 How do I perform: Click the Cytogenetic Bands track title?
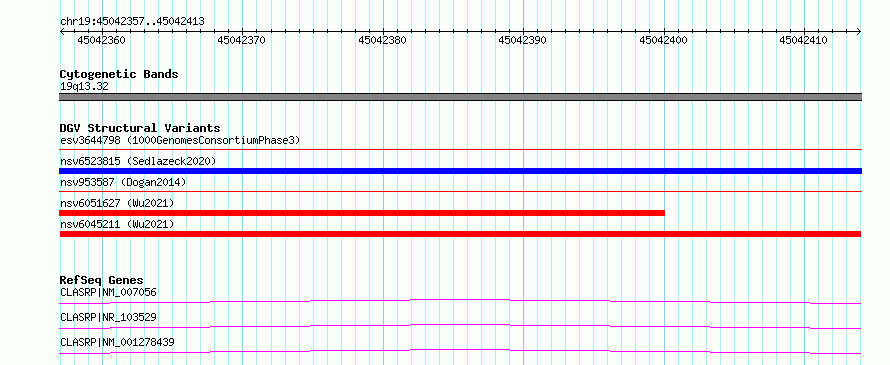click(x=119, y=74)
